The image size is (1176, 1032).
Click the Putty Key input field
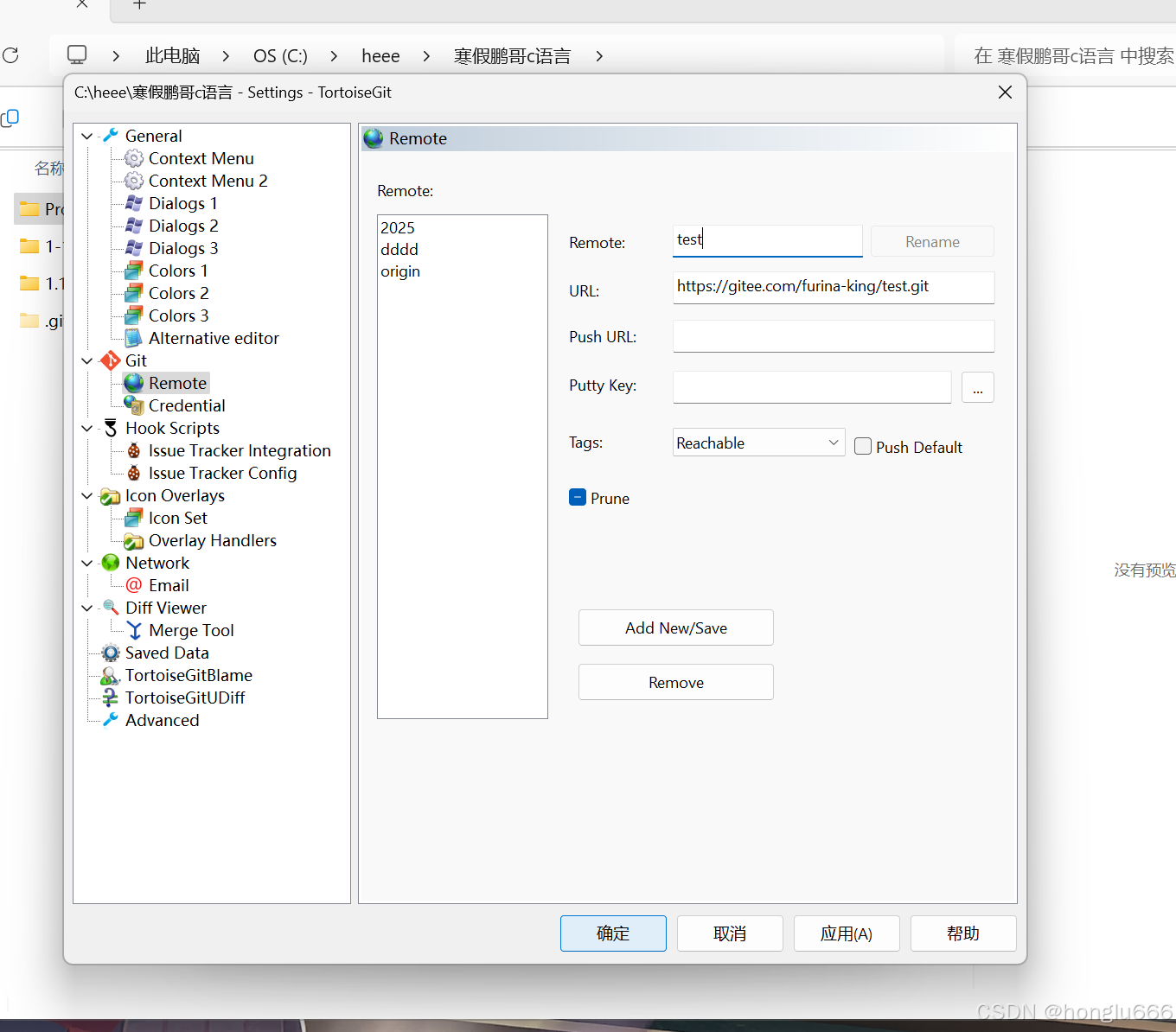coord(812,387)
